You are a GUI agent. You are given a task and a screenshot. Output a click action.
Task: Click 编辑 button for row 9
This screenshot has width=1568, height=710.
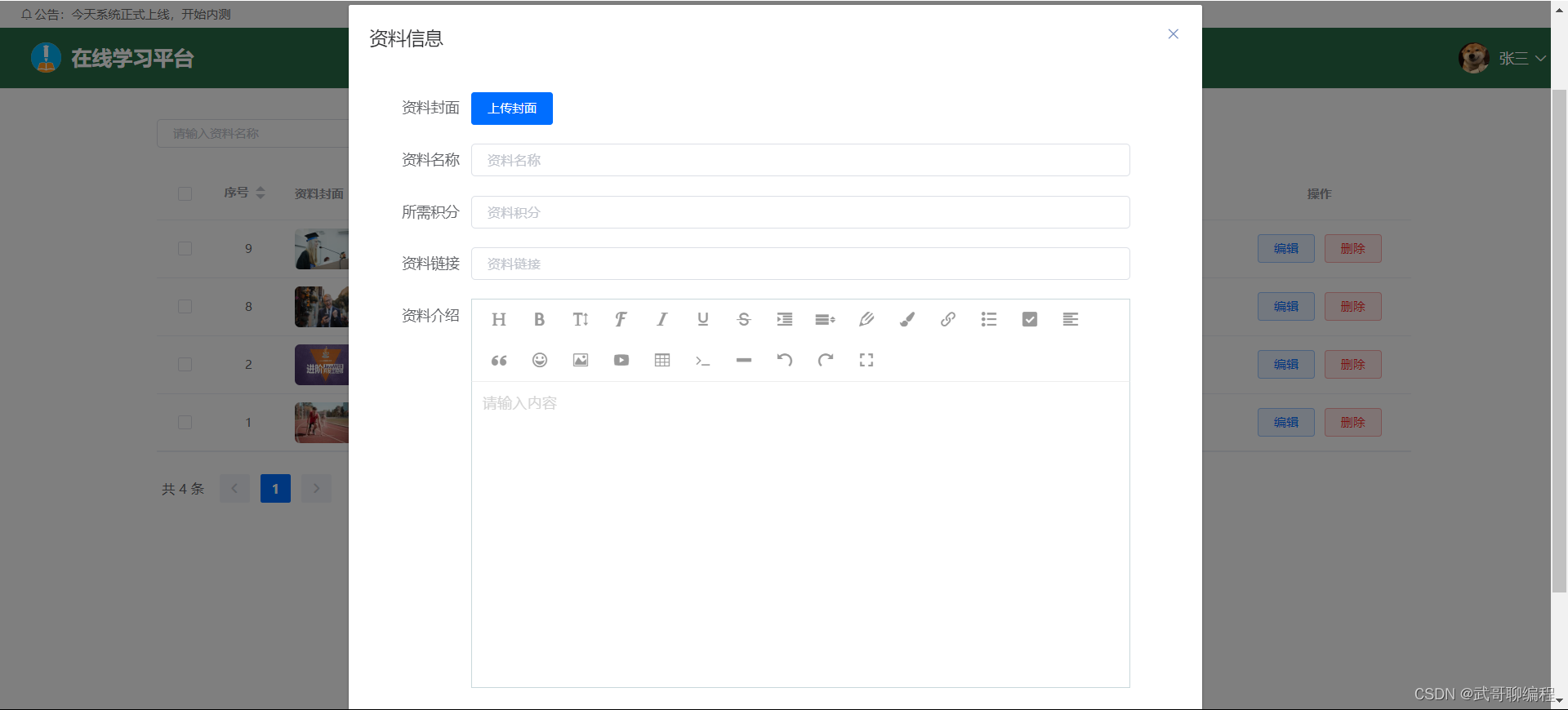pos(1286,249)
